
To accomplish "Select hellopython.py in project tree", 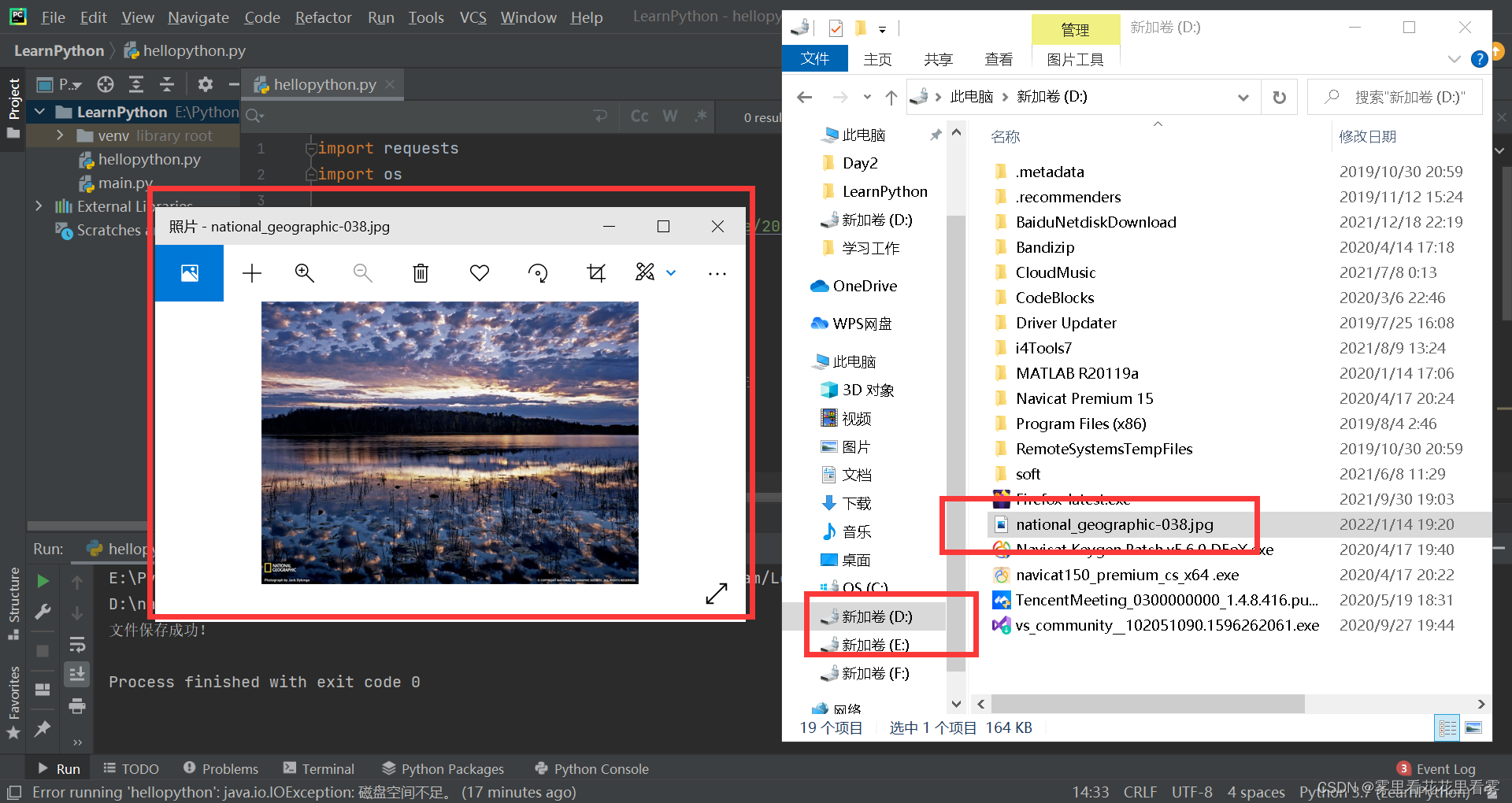I will tap(149, 159).
